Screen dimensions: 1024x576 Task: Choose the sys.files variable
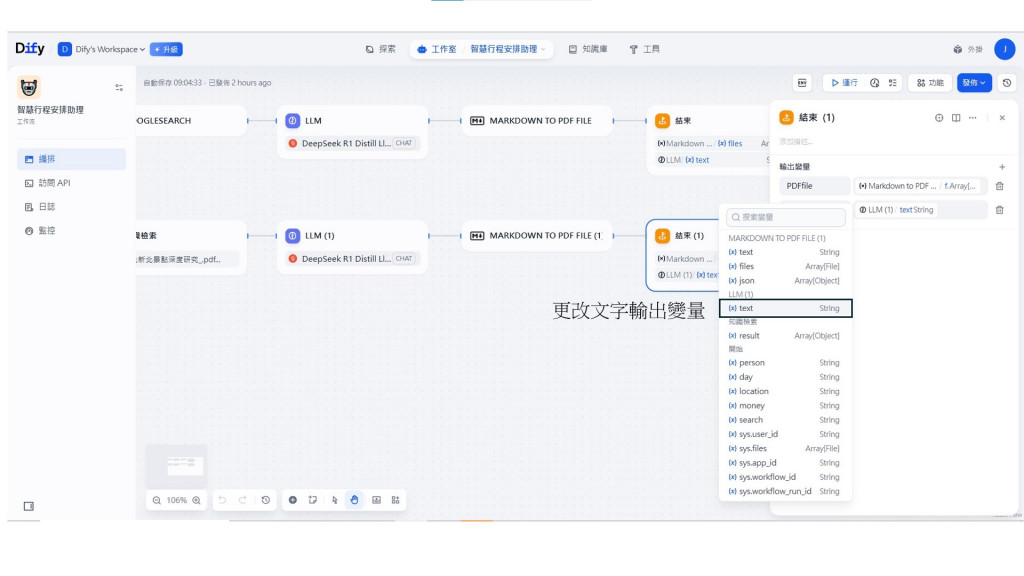[784, 449]
